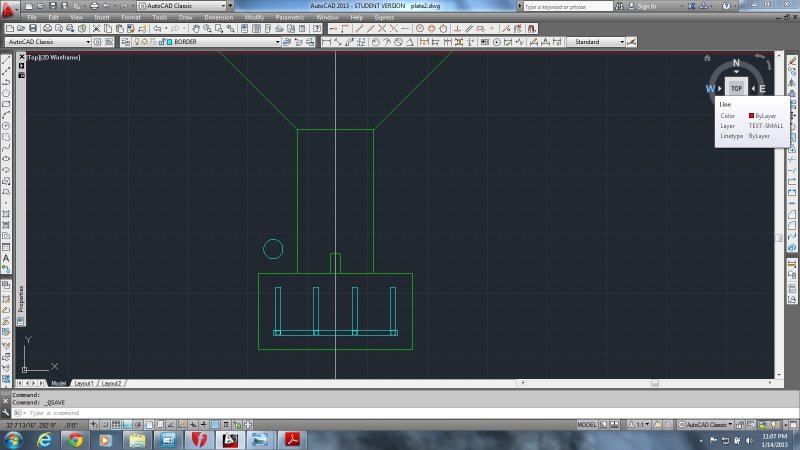Open the Format menu

[131, 17]
